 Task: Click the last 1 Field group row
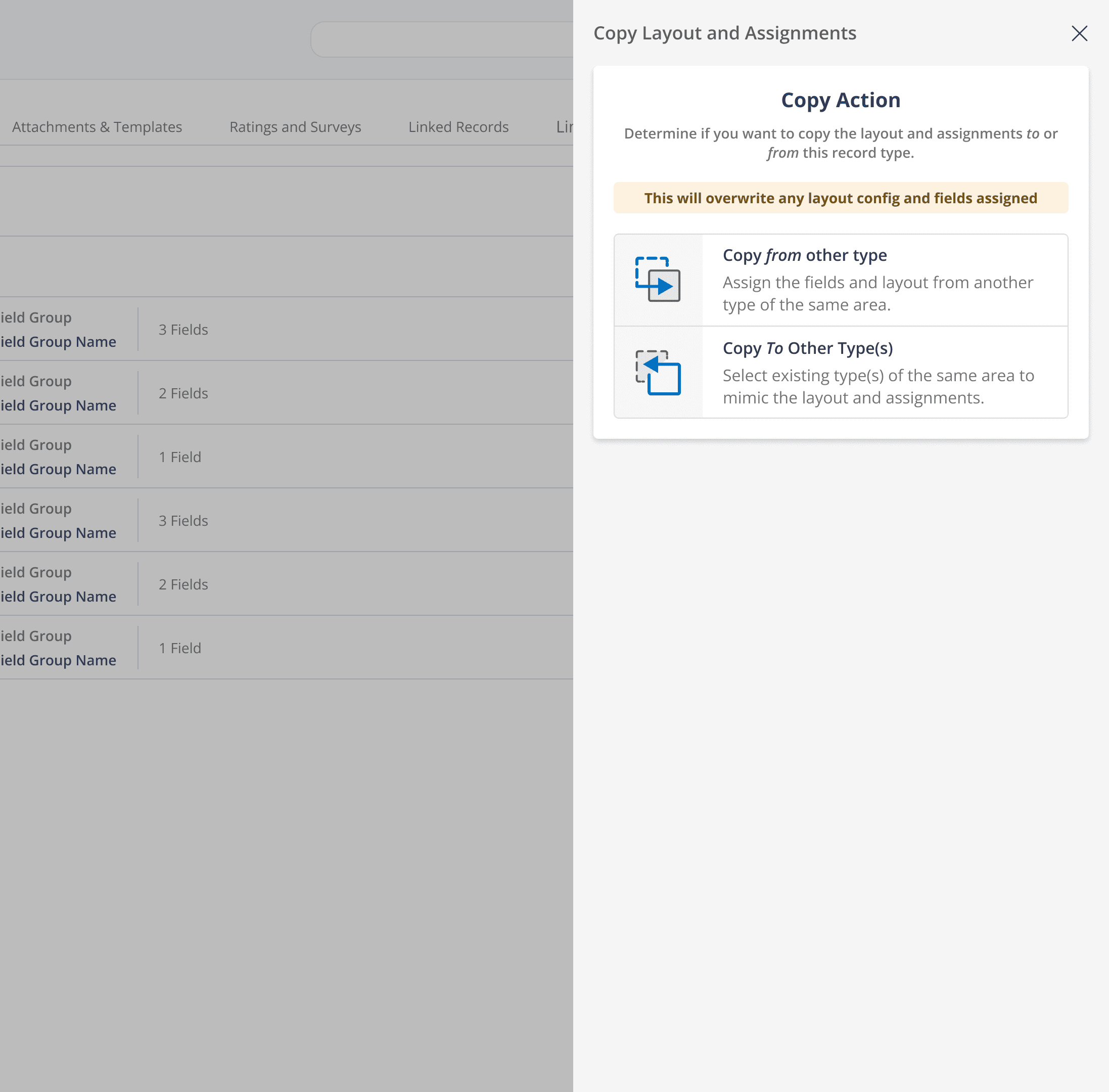179,648
